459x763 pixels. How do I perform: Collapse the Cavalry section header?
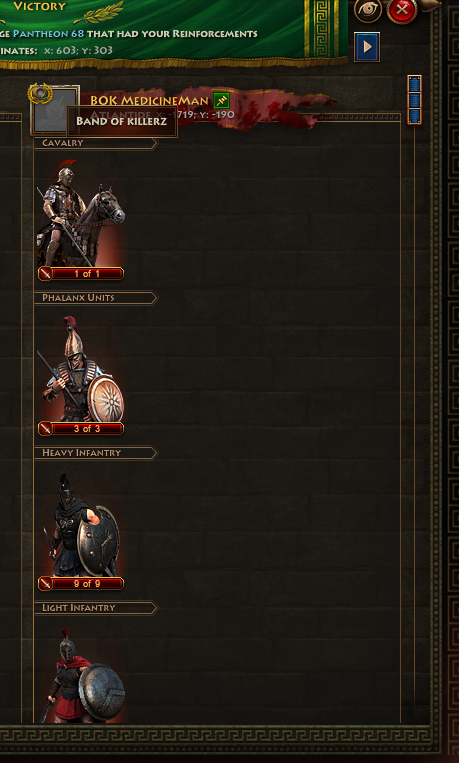pyautogui.click(x=96, y=143)
